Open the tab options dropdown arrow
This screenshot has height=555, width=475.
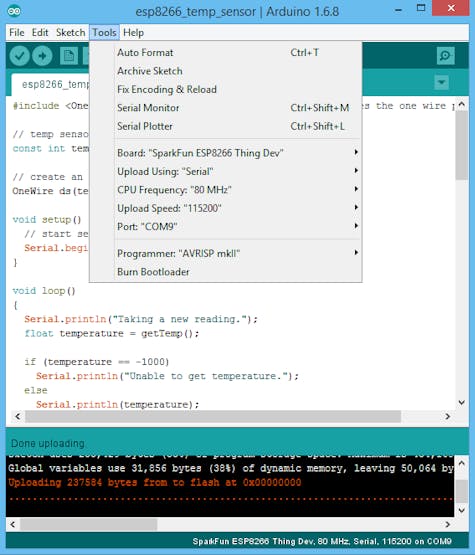441,82
